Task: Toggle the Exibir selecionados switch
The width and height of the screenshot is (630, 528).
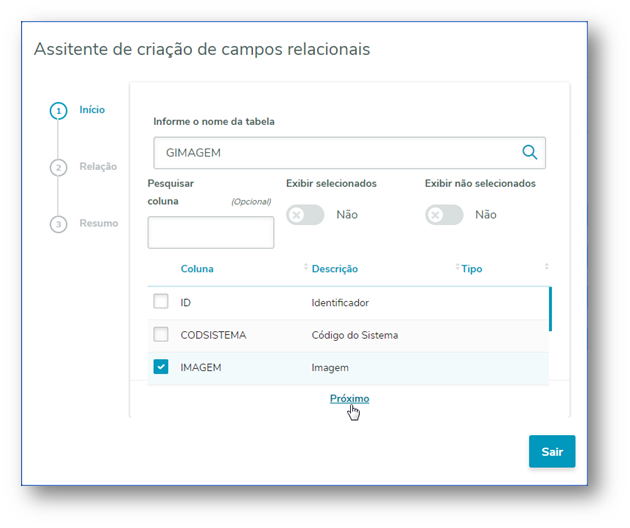Action: (305, 215)
